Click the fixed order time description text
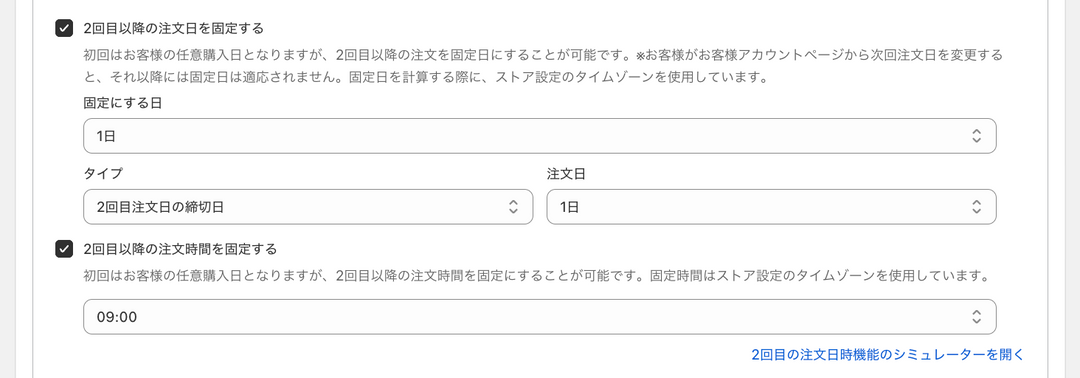This screenshot has width=1080, height=378. [537, 276]
